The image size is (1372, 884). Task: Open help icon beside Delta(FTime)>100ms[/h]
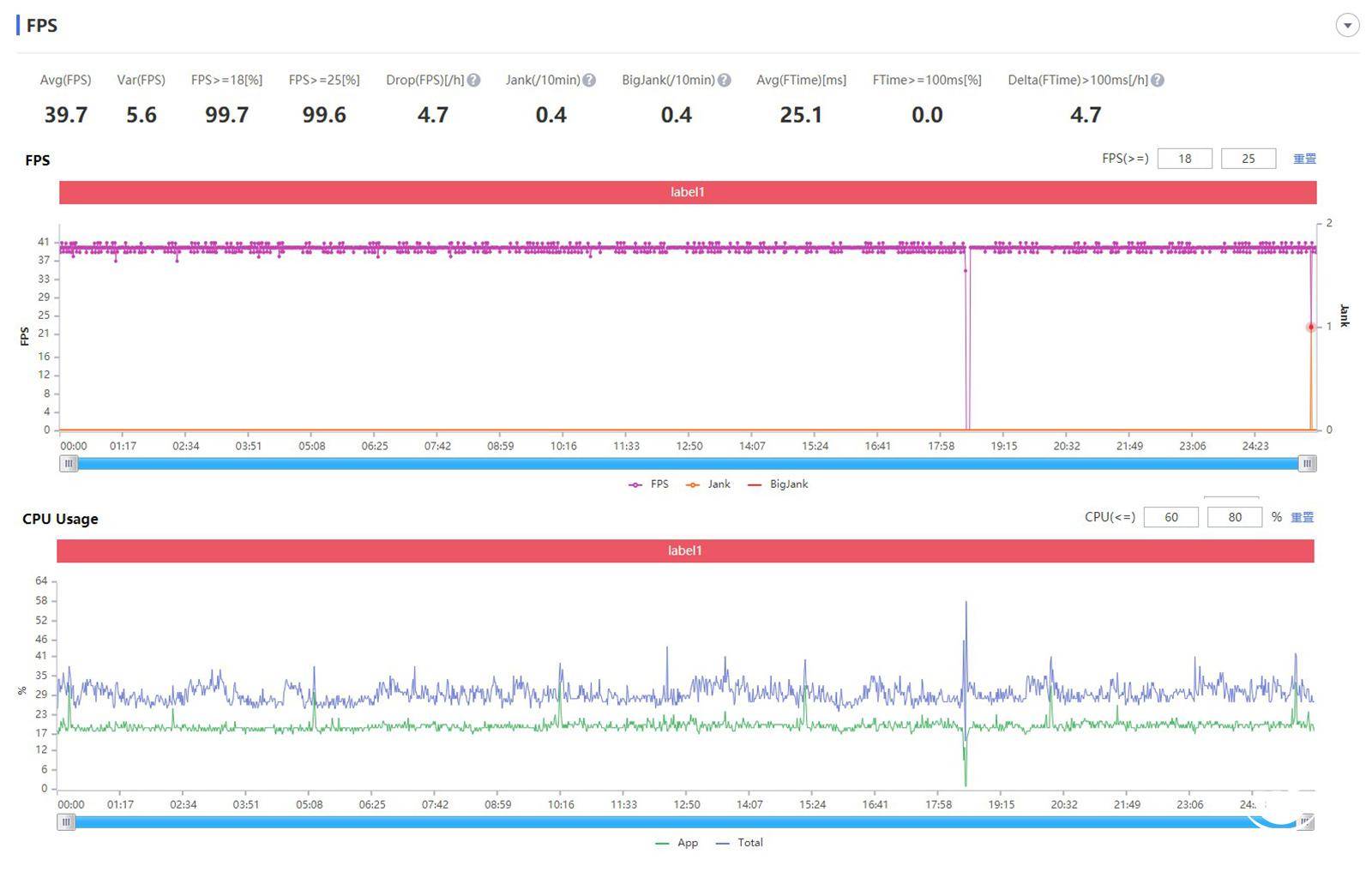click(1158, 81)
